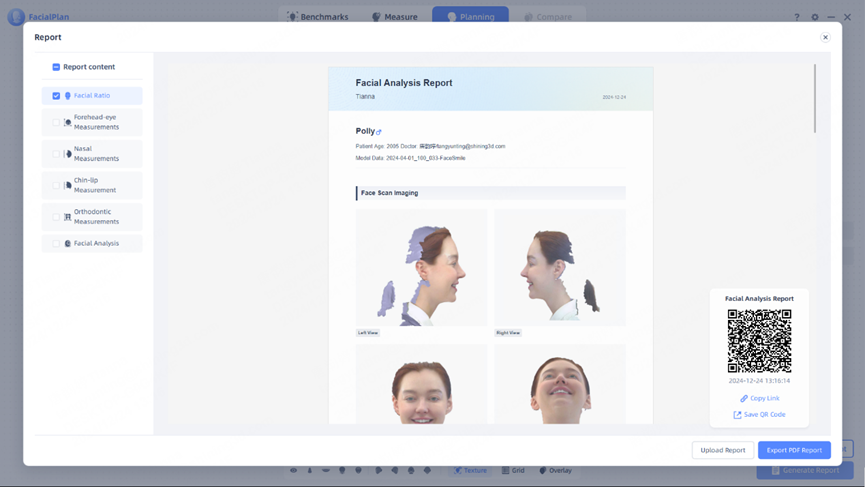Select the upward-looking face scan image
The image size is (865, 487).
coord(560,384)
